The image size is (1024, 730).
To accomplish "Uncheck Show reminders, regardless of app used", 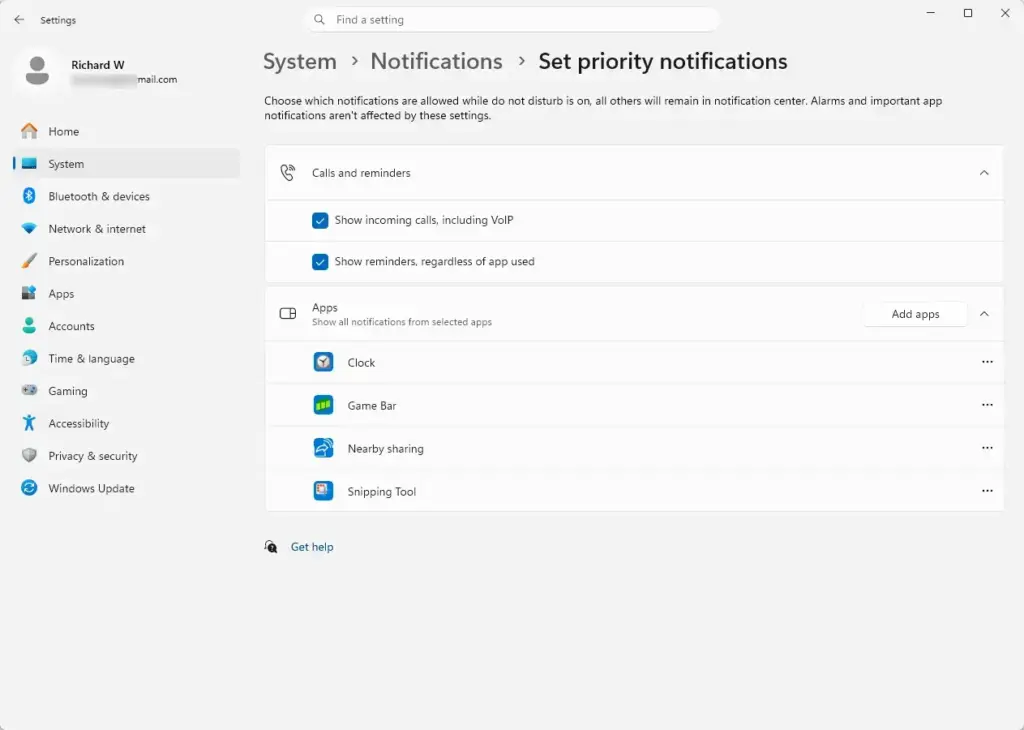I will coord(320,262).
